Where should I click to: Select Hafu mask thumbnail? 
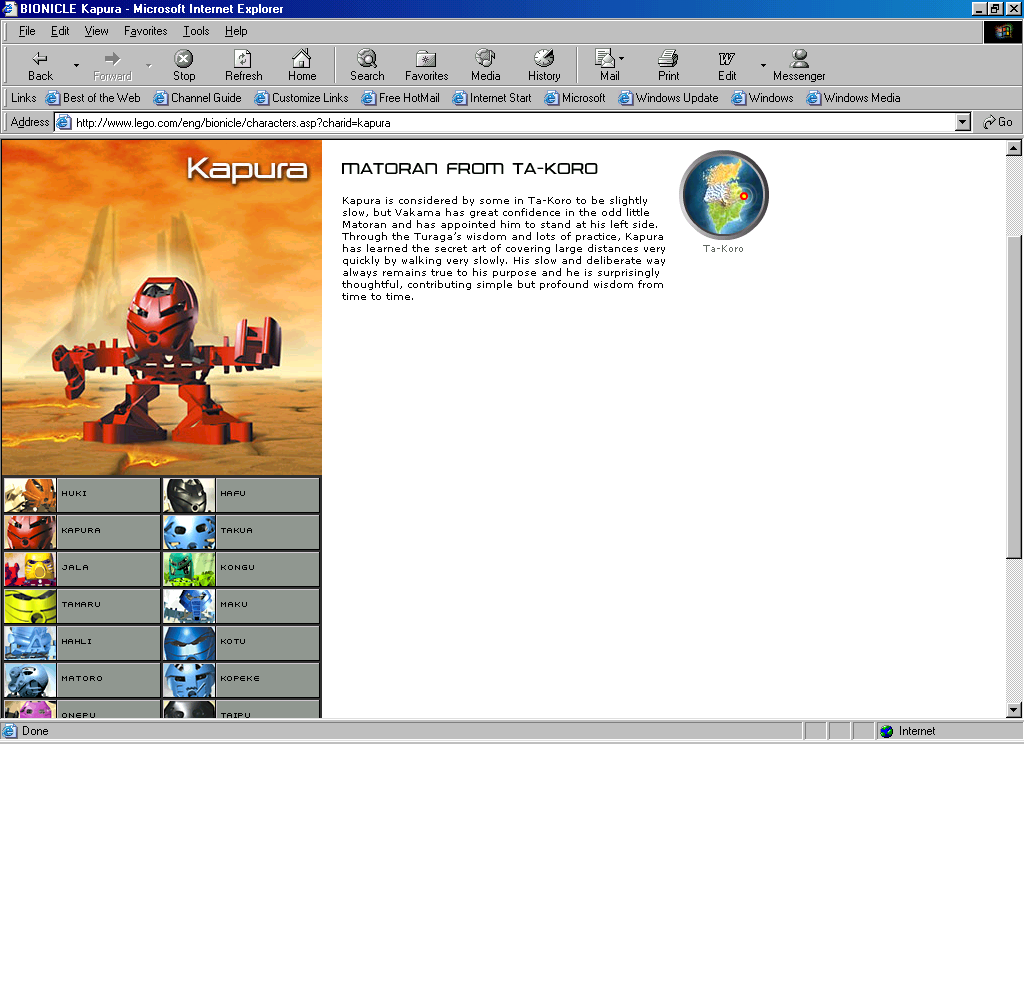pos(189,495)
